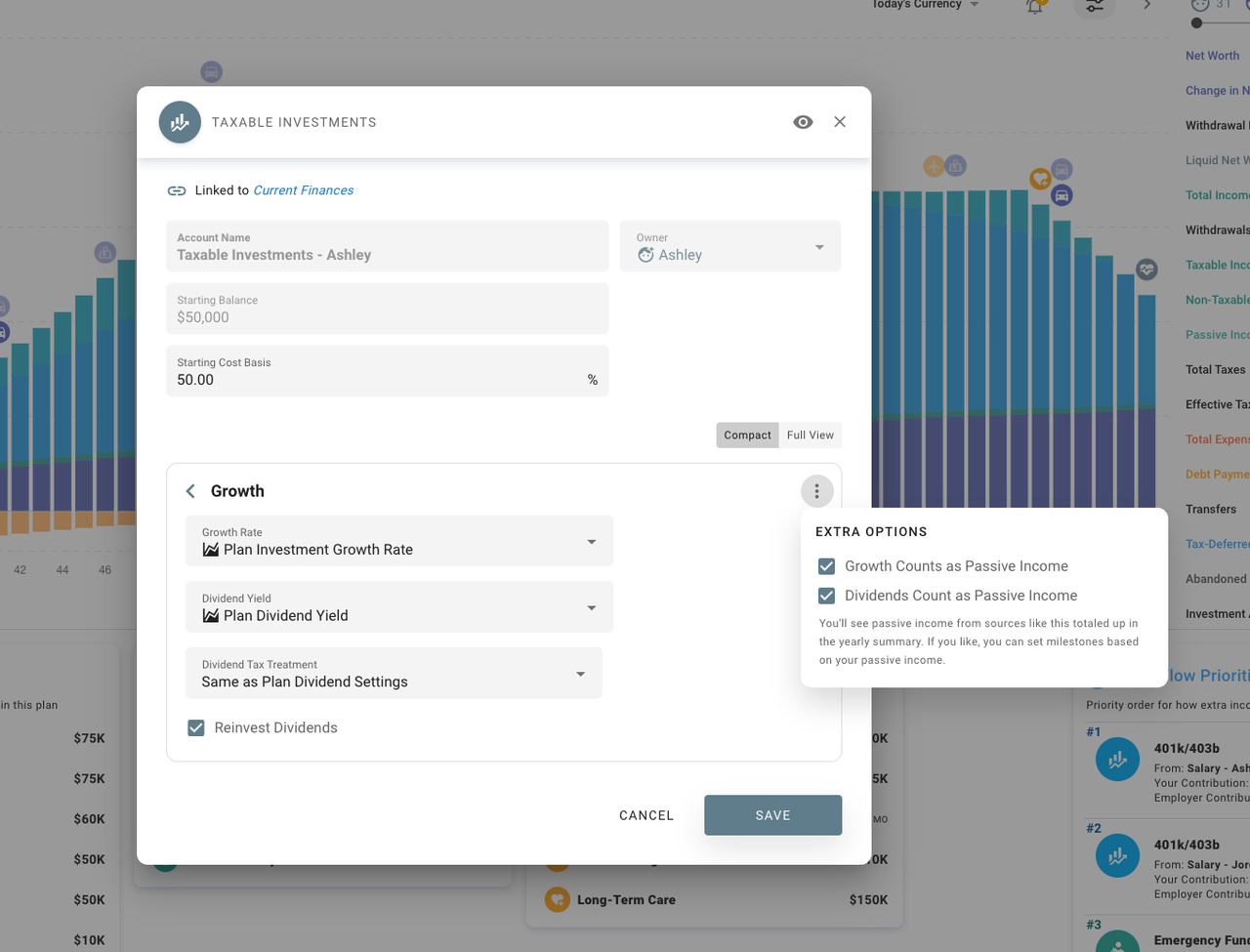The height and width of the screenshot is (952, 1250).
Task: Open the three-dot extra options menu
Action: tap(816, 491)
